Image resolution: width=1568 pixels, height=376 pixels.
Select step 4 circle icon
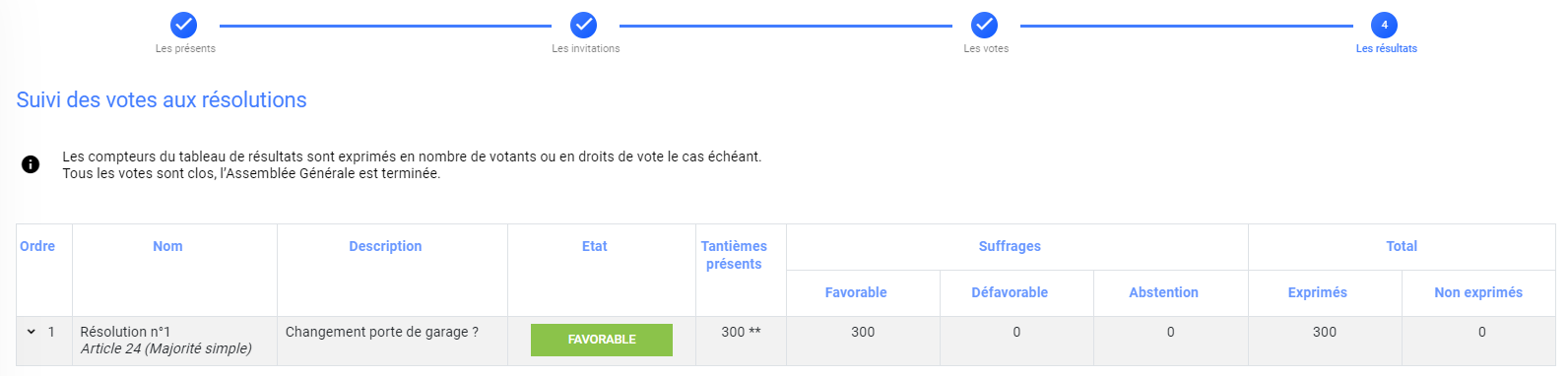click(x=1384, y=25)
